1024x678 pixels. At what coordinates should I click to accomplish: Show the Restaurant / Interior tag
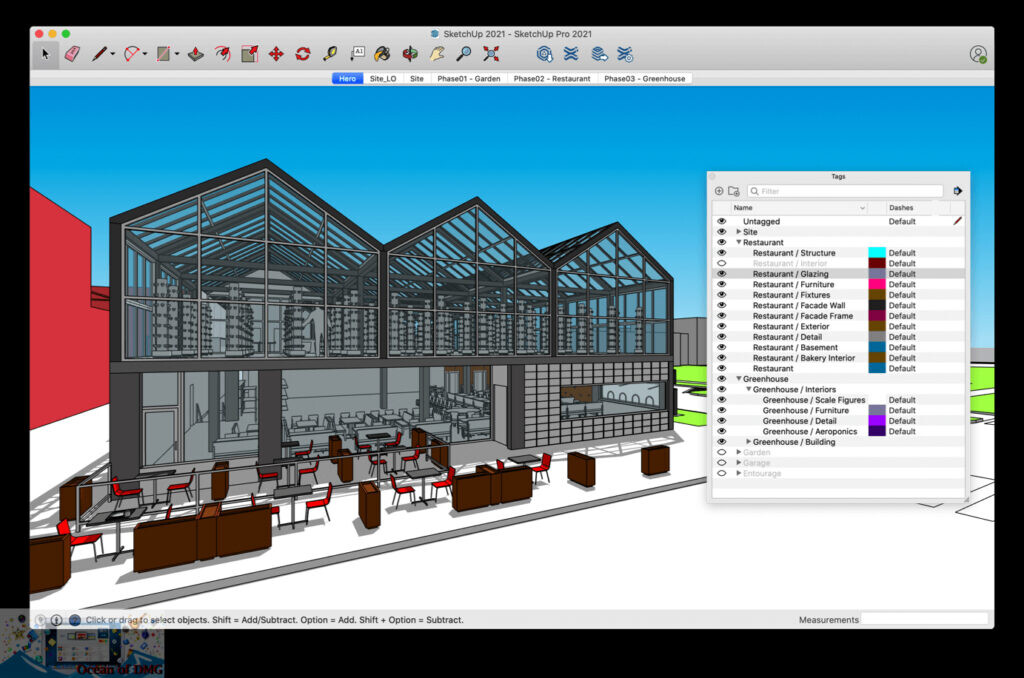coord(722,263)
